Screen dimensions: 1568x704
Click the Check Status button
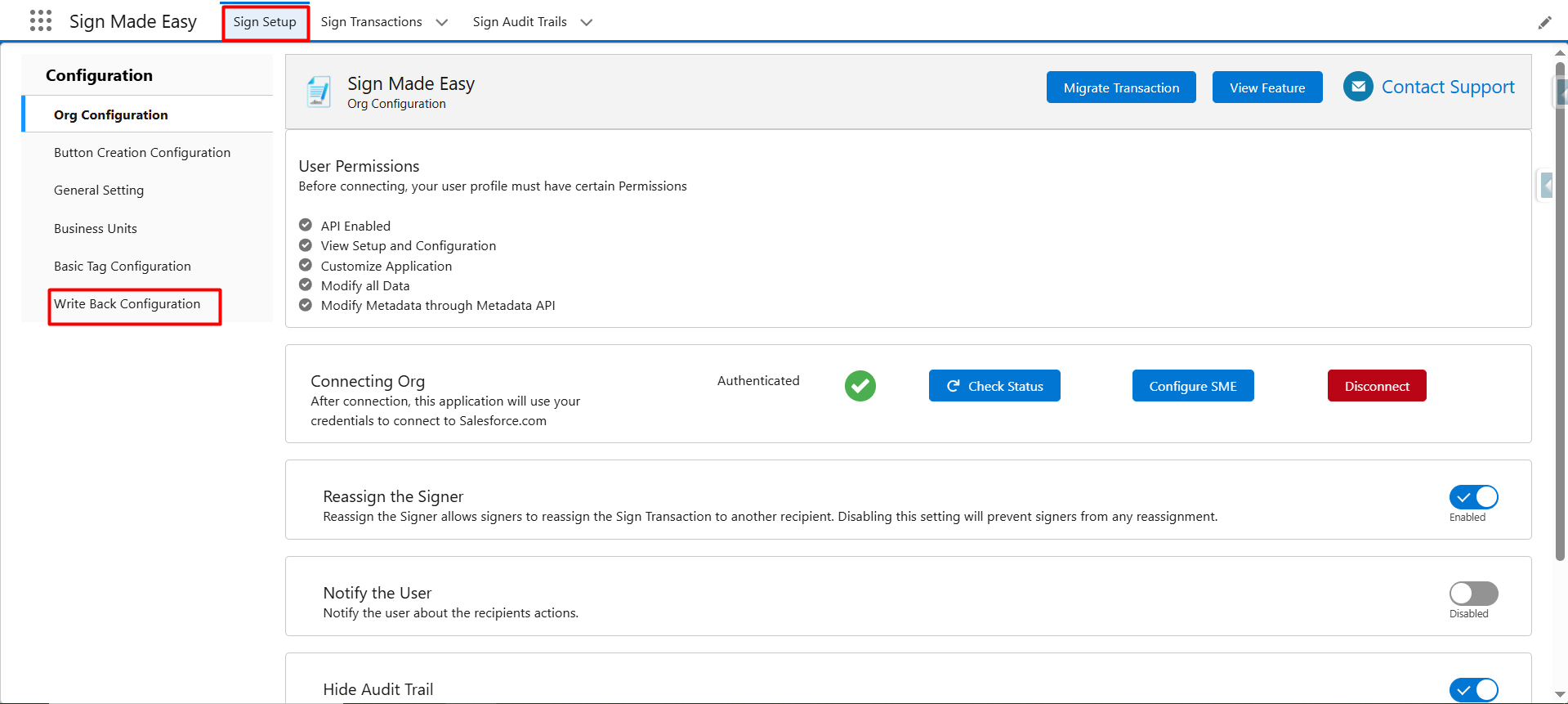coord(994,386)
